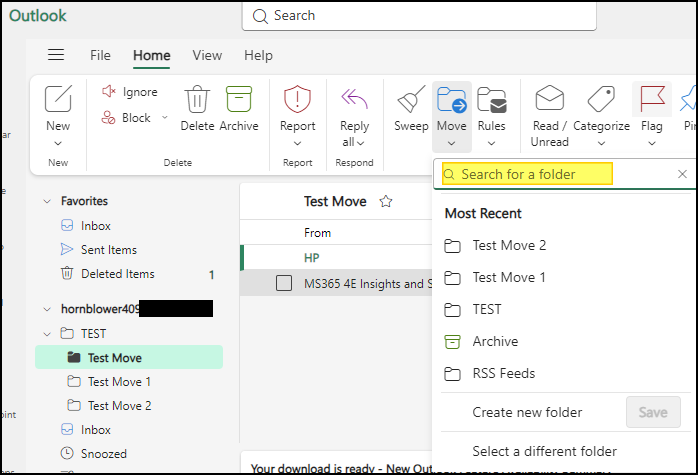Expand the Rules dropdown chevron
Image resolution: width=698 pixels, height=475 pixels.
pyautogui.click(x=491, y=143)
